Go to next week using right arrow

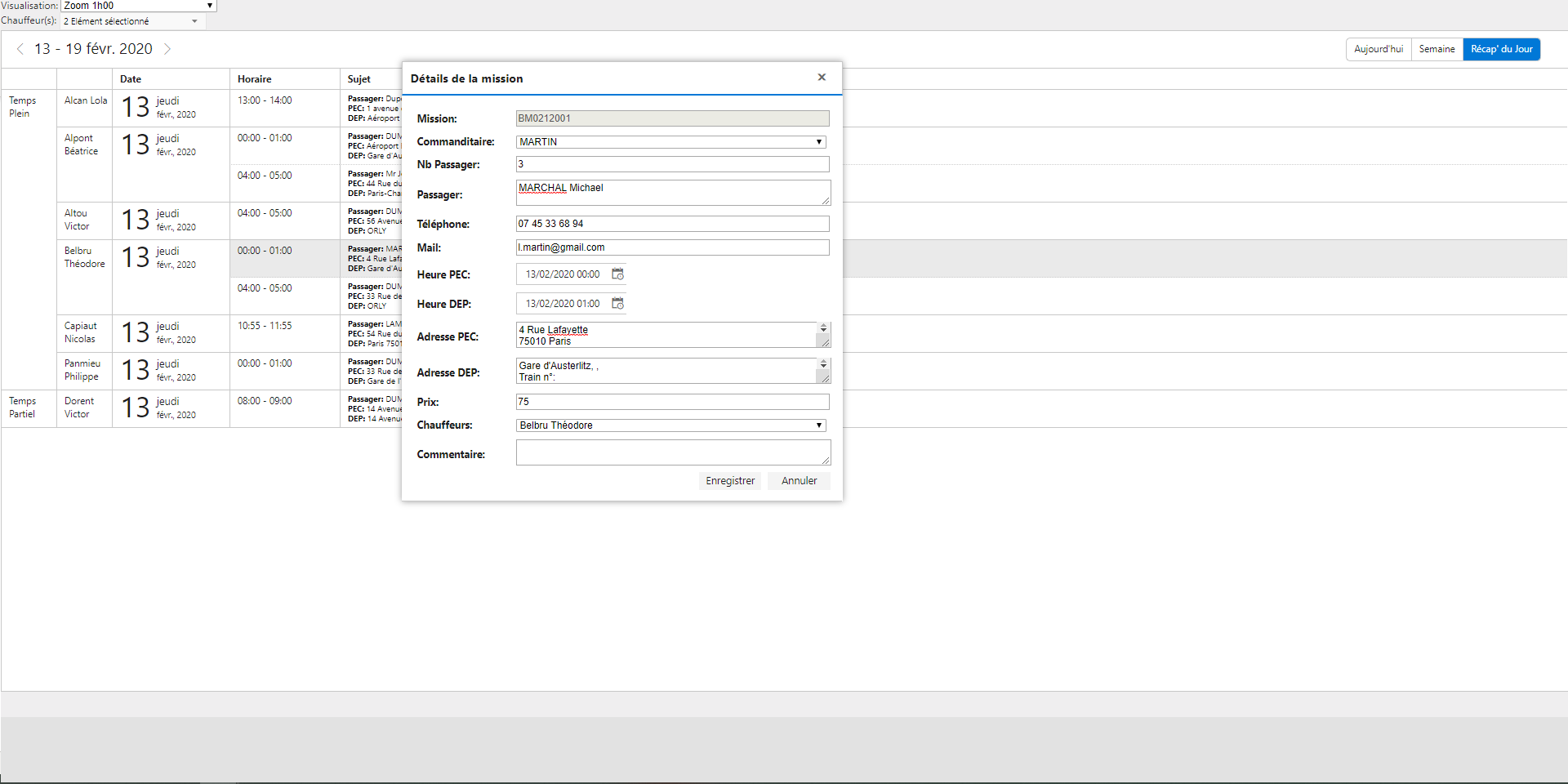167,49
